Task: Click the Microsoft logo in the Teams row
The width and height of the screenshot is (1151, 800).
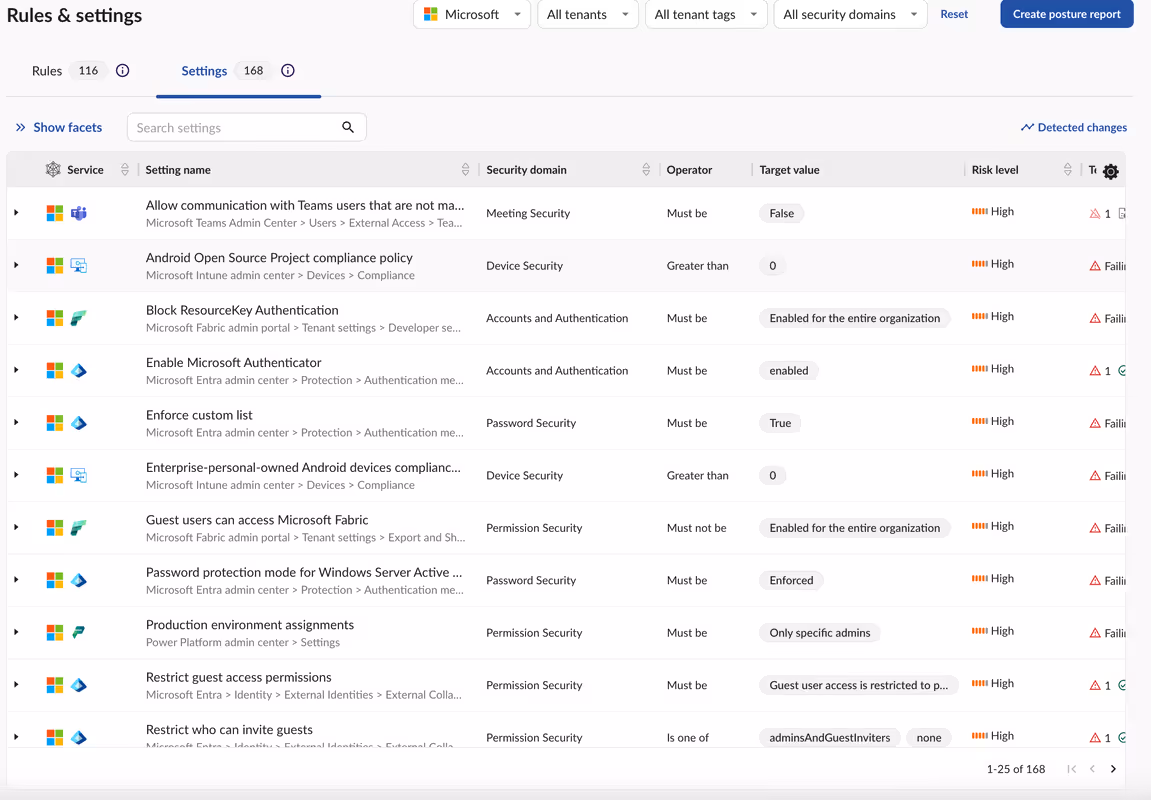Action: point(55,213)
